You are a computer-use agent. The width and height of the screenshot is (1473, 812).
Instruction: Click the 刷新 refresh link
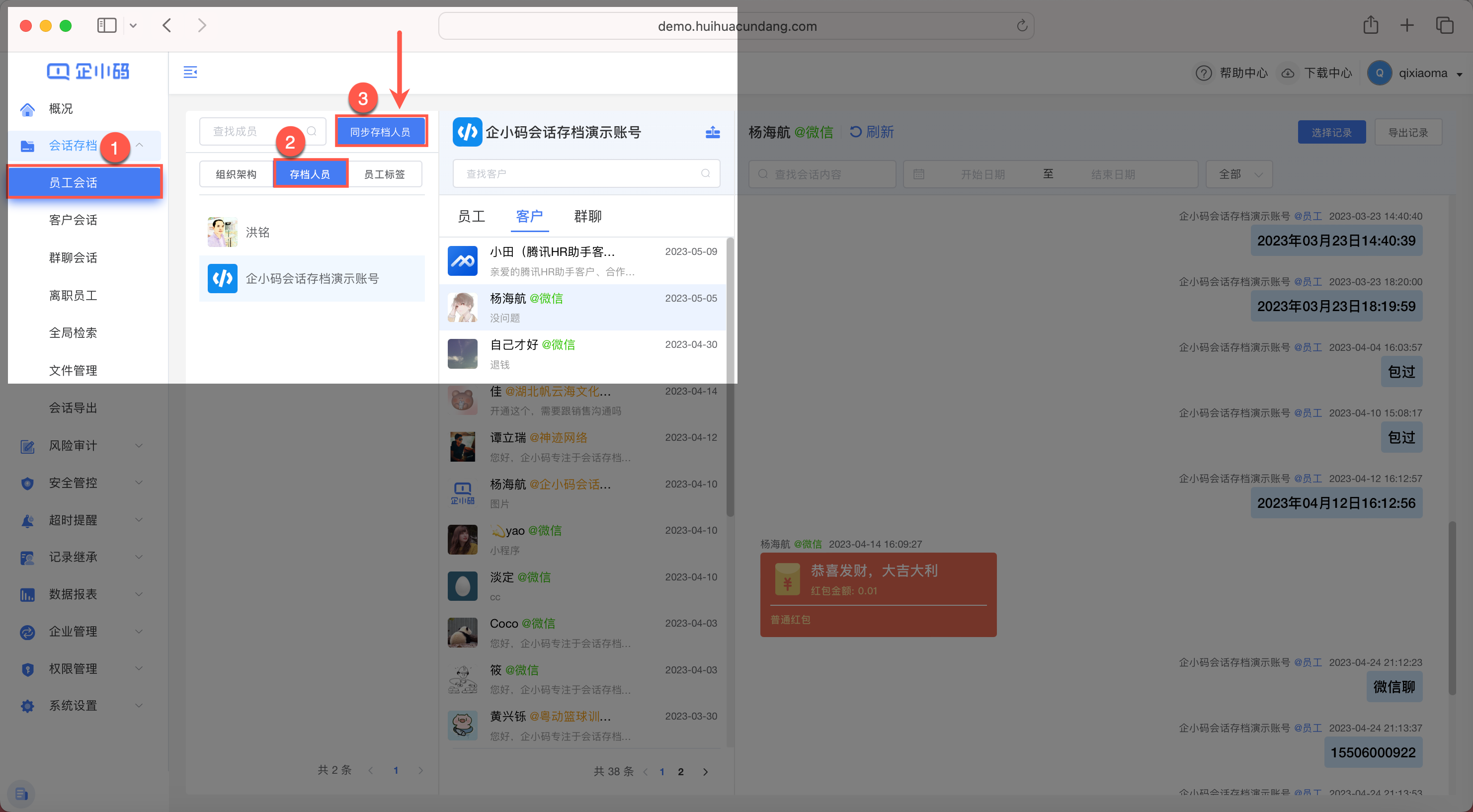(872, 132)
